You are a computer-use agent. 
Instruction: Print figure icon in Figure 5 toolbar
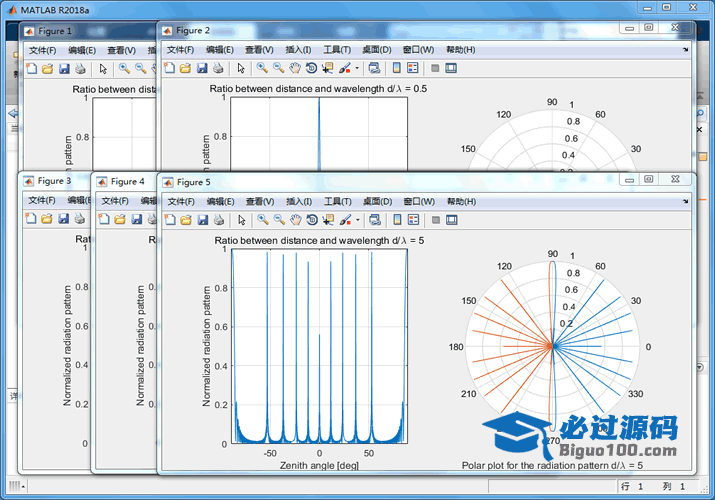(219, 220)
